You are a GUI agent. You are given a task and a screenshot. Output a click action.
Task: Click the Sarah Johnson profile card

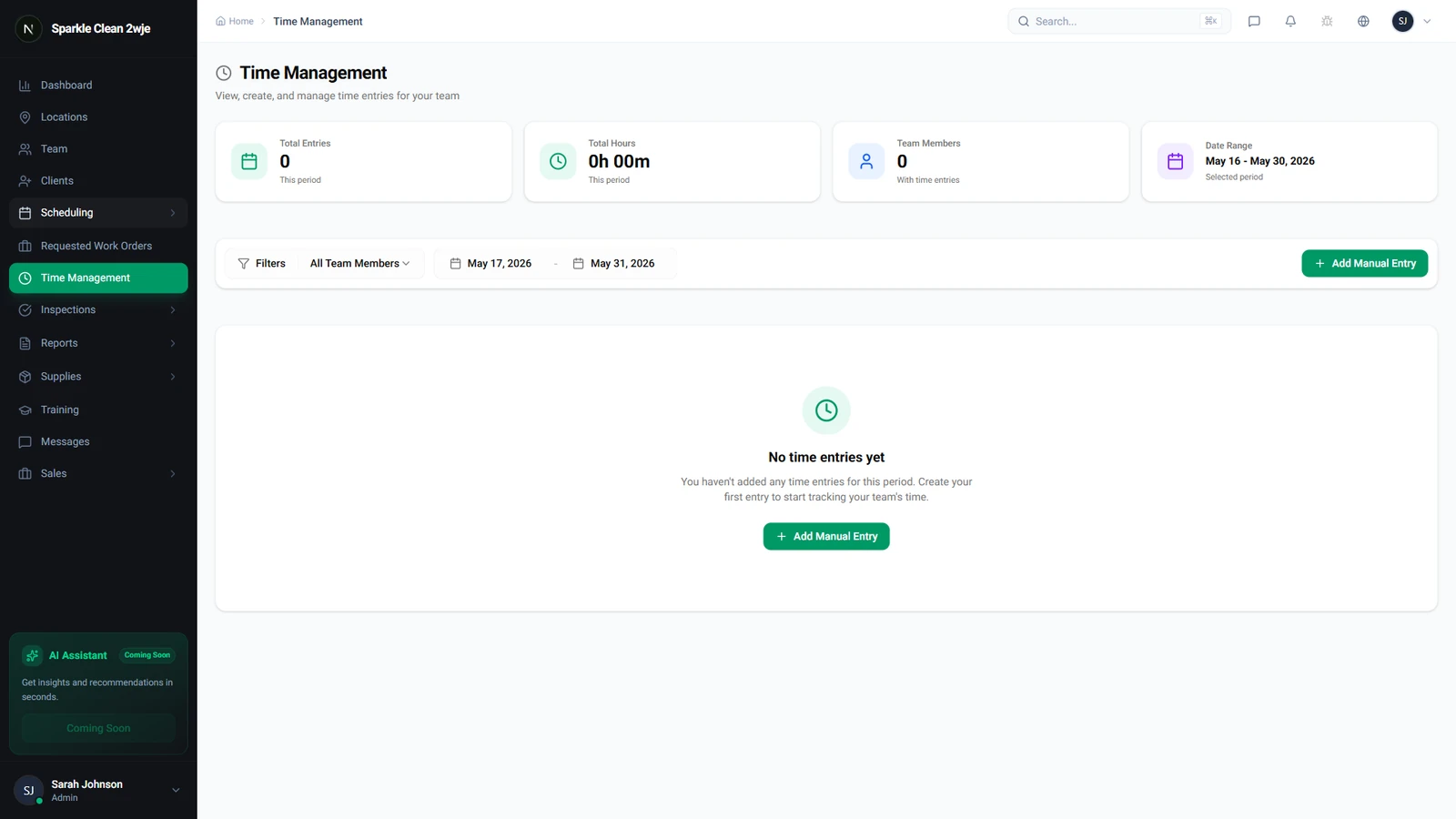98,791
